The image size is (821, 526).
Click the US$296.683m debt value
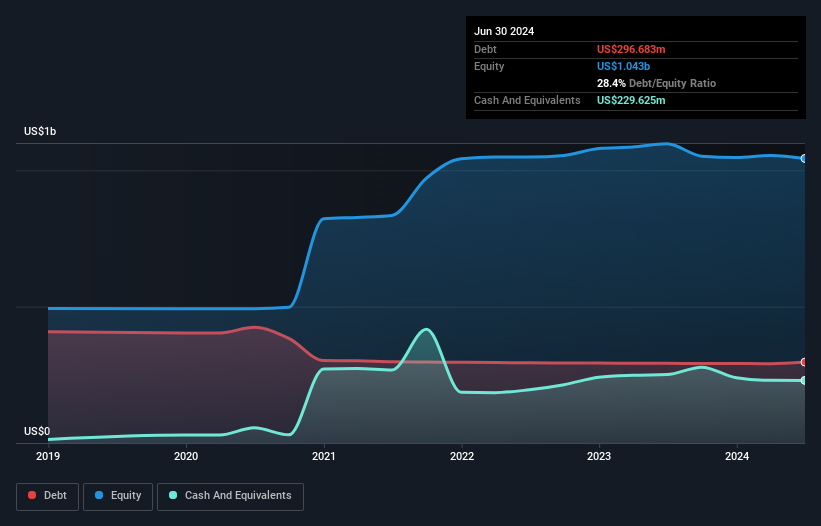[x=631, y=49]
